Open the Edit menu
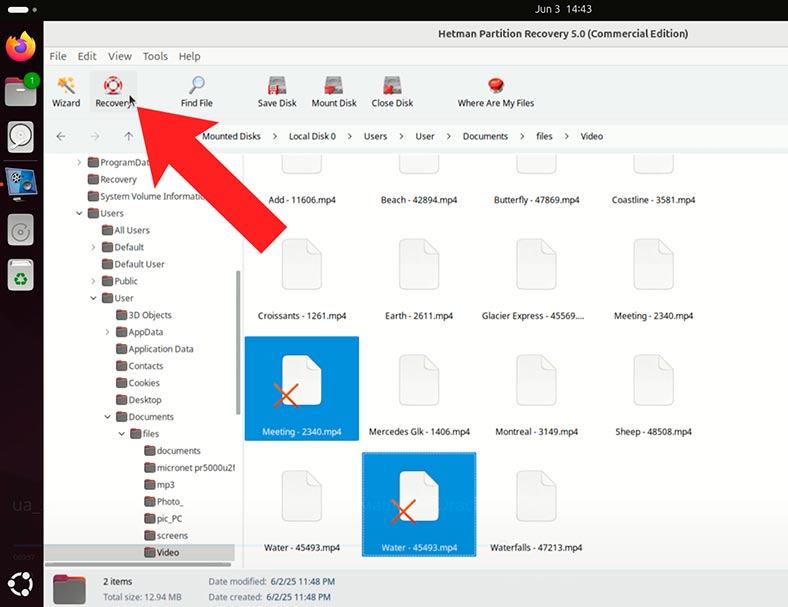 pyautogui.click(x=87, y=56)
